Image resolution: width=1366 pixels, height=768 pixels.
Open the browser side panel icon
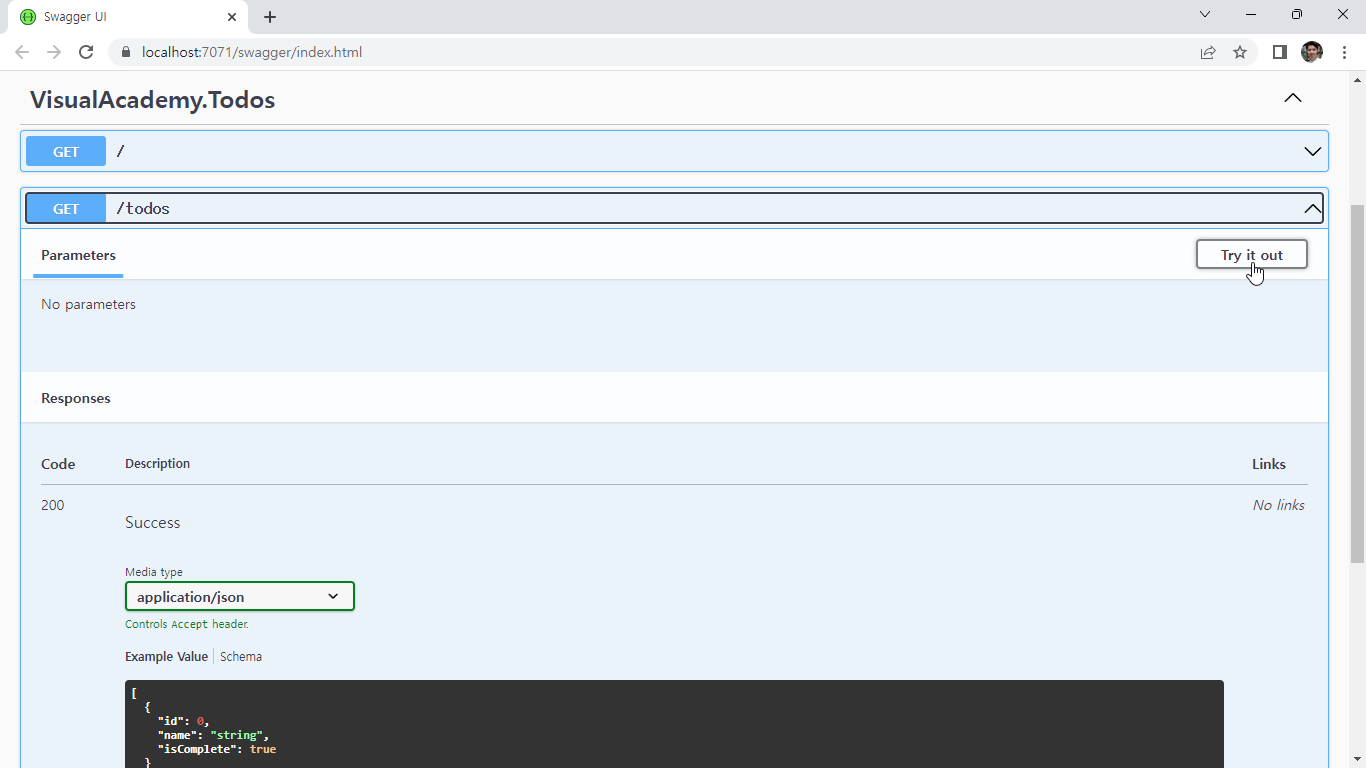tap(1279, 52)
